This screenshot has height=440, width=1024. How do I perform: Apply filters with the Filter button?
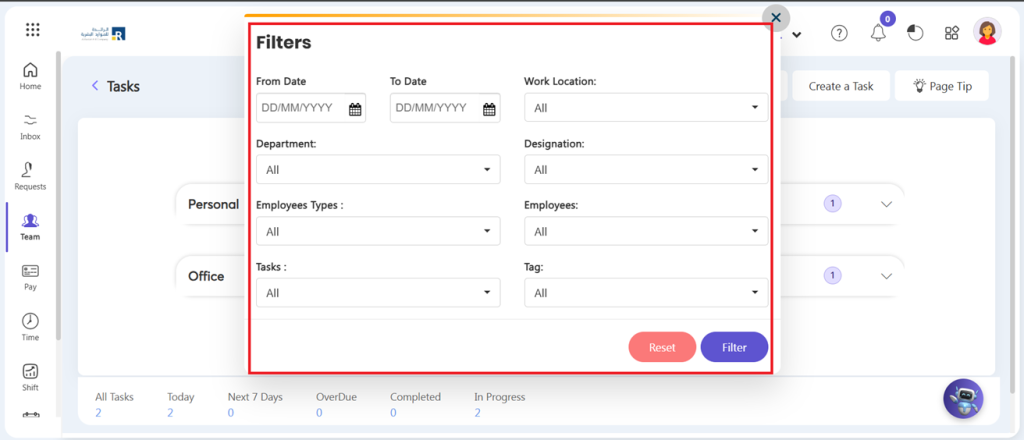734,347
